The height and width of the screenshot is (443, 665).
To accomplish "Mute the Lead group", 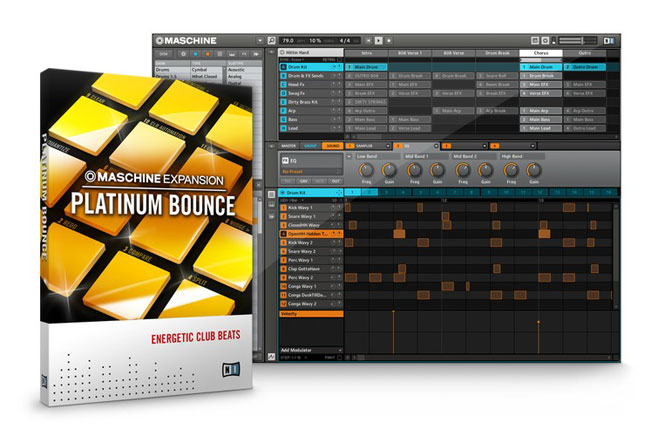I will coord(334,128).
